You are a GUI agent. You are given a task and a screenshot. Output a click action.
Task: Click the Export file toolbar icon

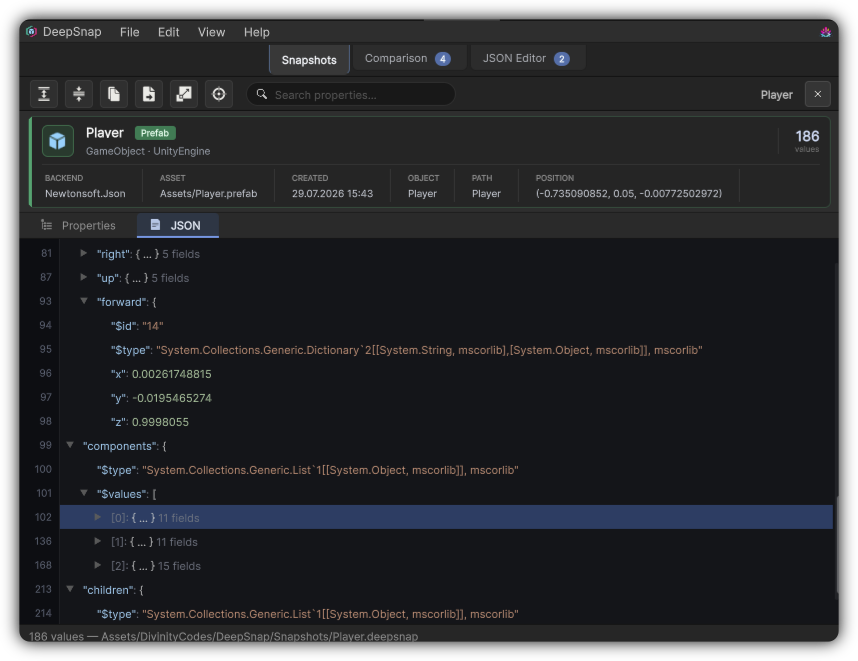(149, 94)
